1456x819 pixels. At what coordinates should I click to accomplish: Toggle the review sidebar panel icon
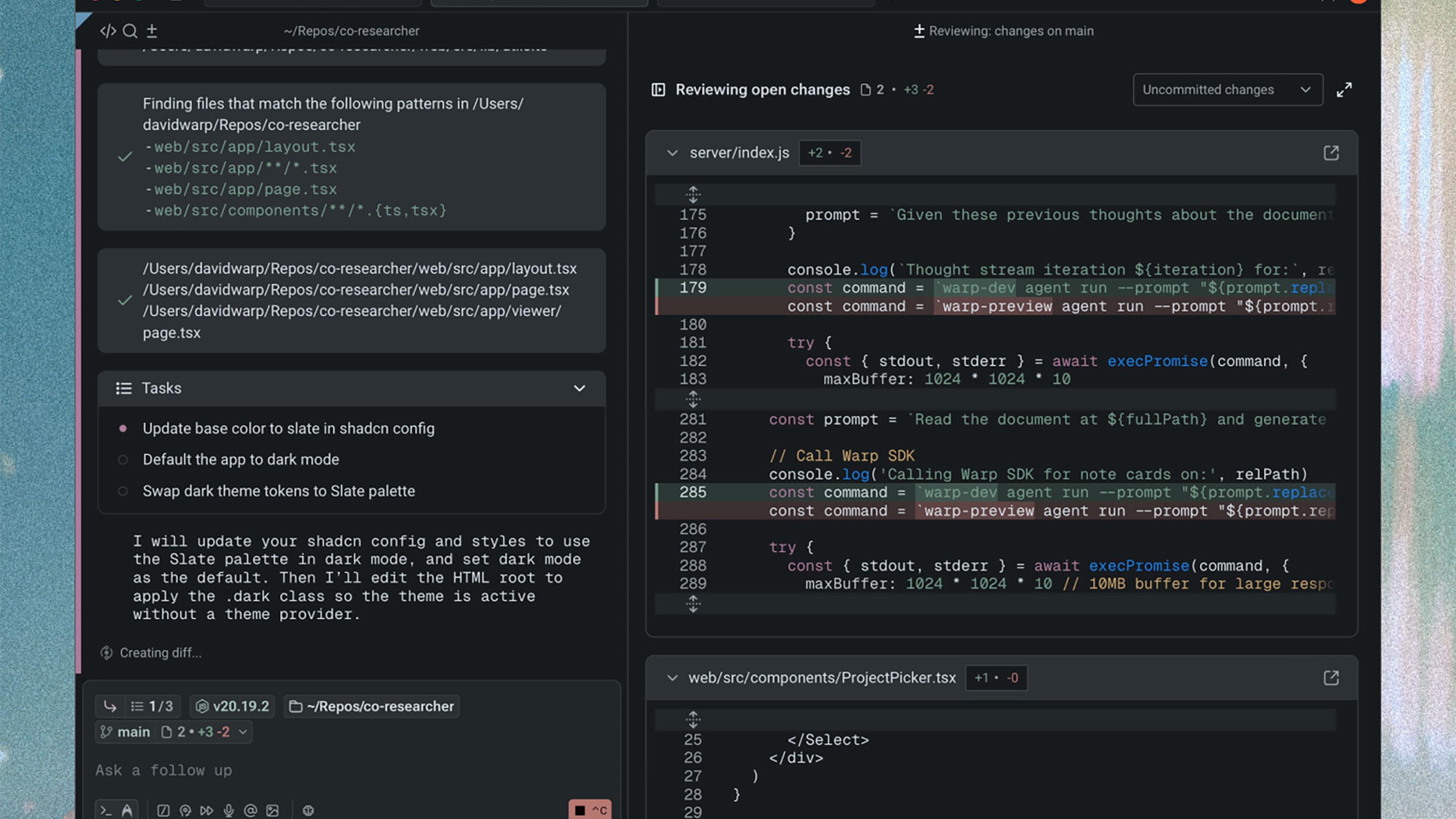coord(658,90)
